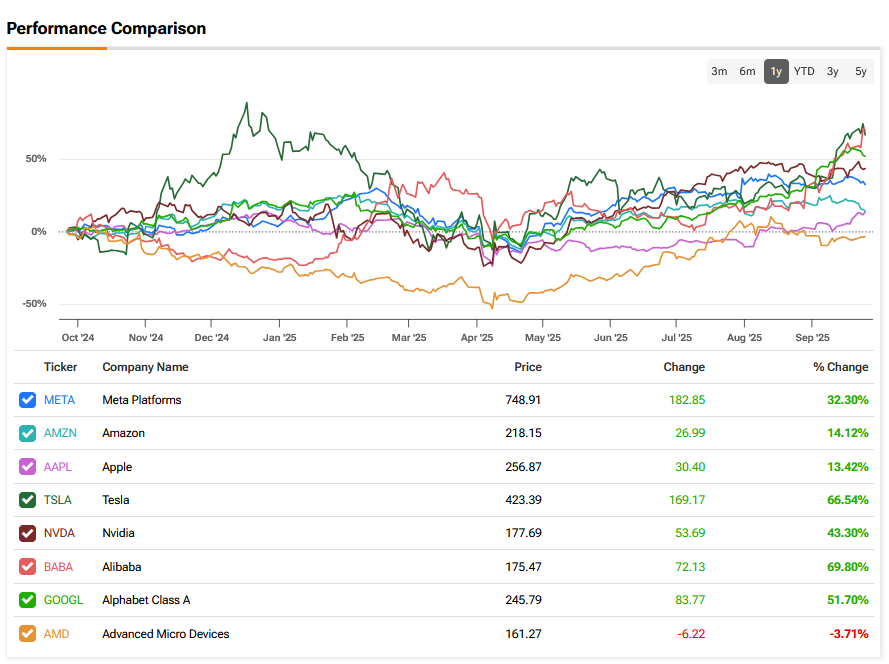Click the Amazon percent change 14.12%
Viewport: 889px width, 664px height.
tap(848, 433)
